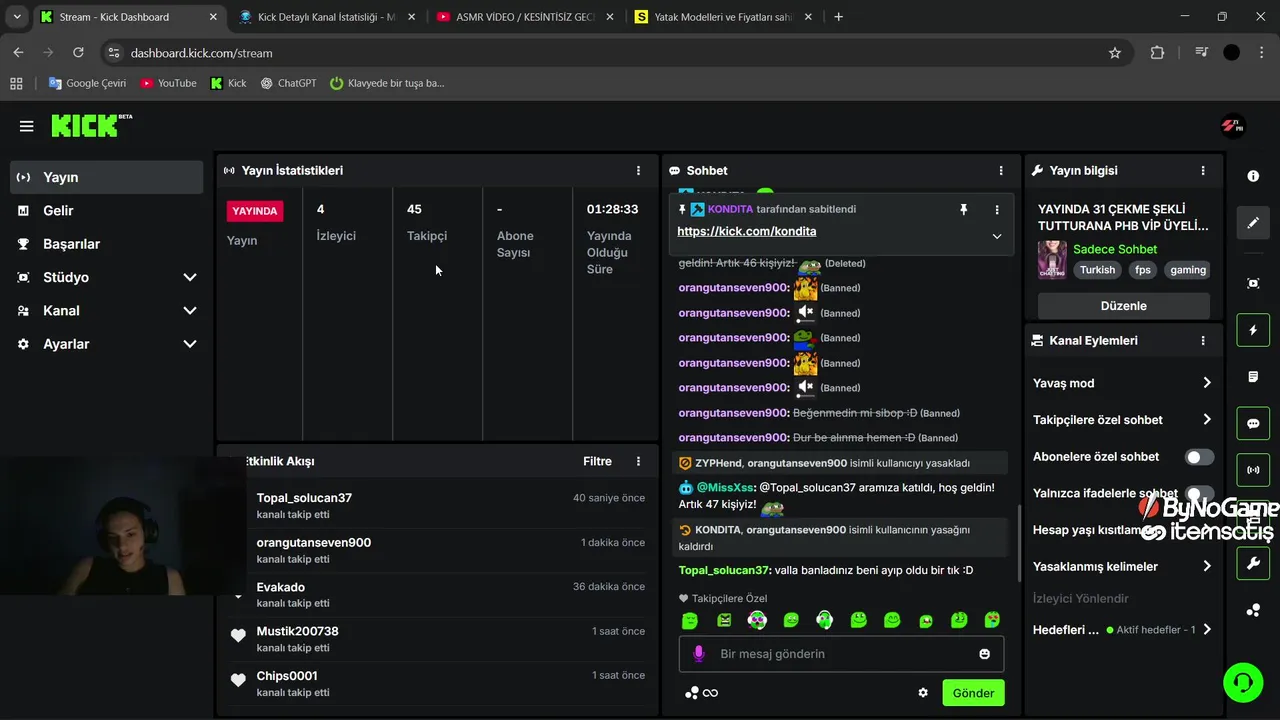The width and height of the screenshot is (1280, 720).
Task: Click the info icon in right sidebar
Action: coord(1253,176)
